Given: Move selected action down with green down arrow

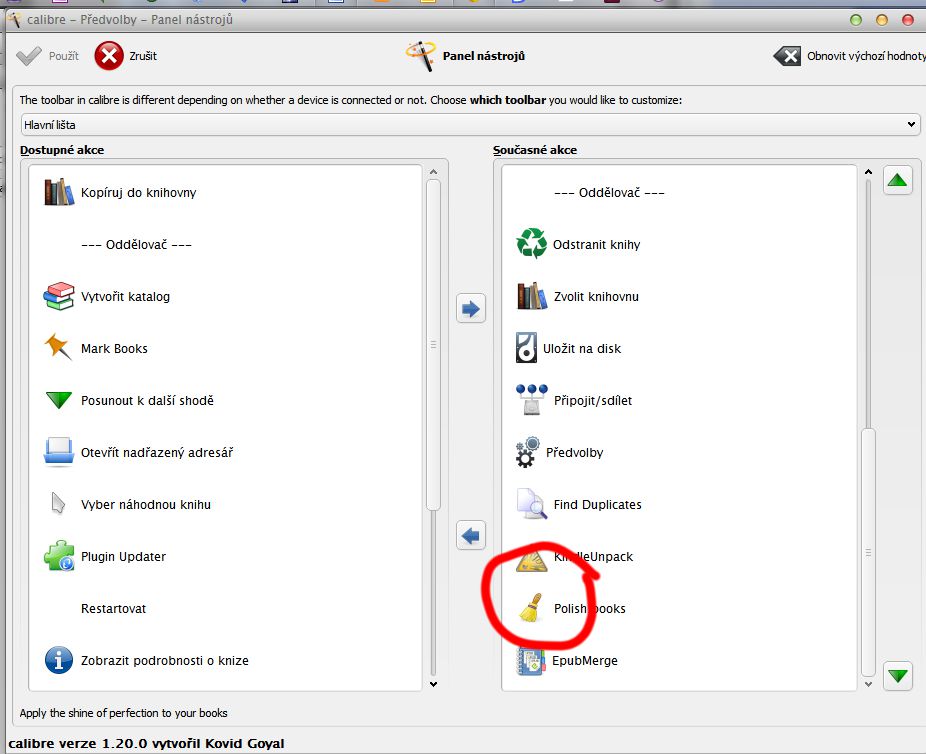Looking at the screenshot, I should pos(898,675).
